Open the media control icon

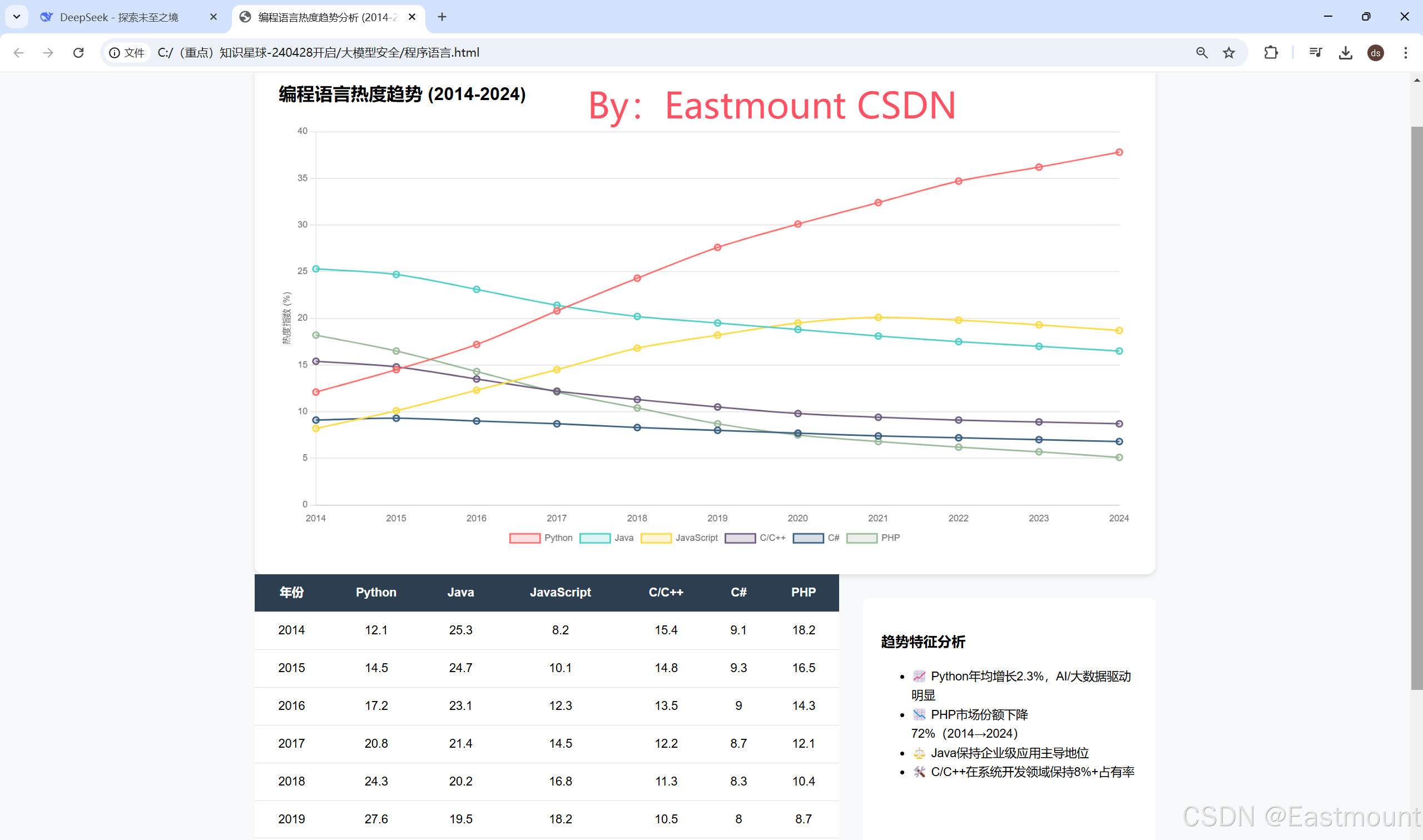point(1315,53)
